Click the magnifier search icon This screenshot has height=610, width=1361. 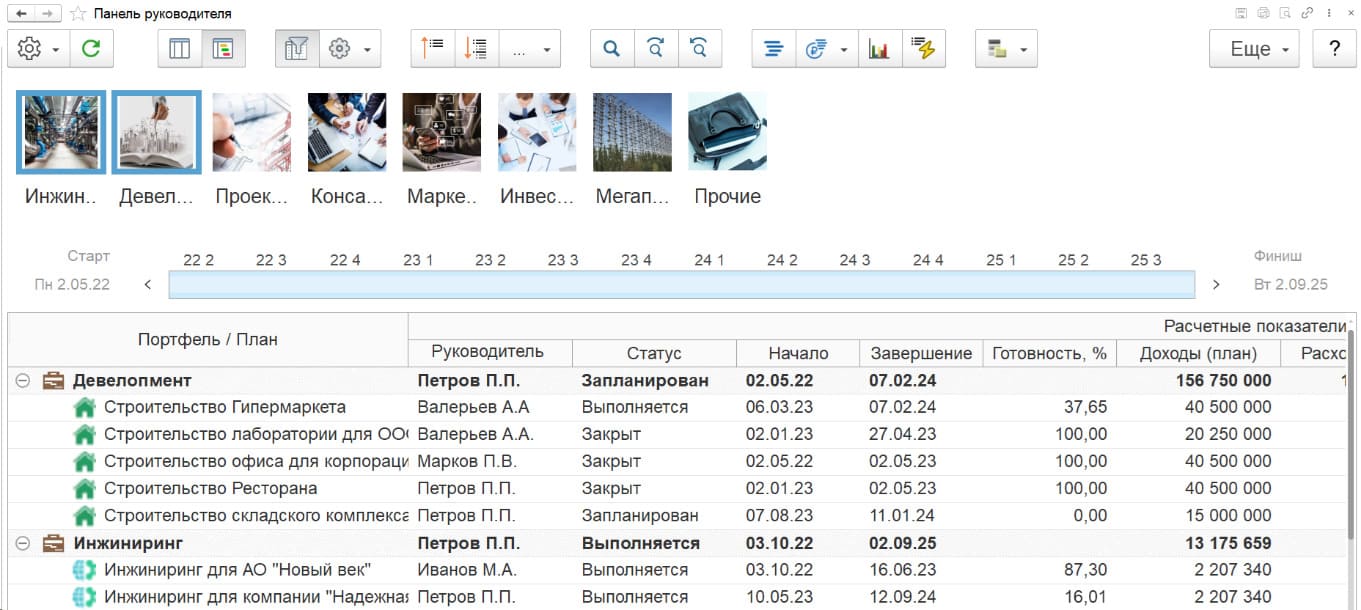click(612, 49)
